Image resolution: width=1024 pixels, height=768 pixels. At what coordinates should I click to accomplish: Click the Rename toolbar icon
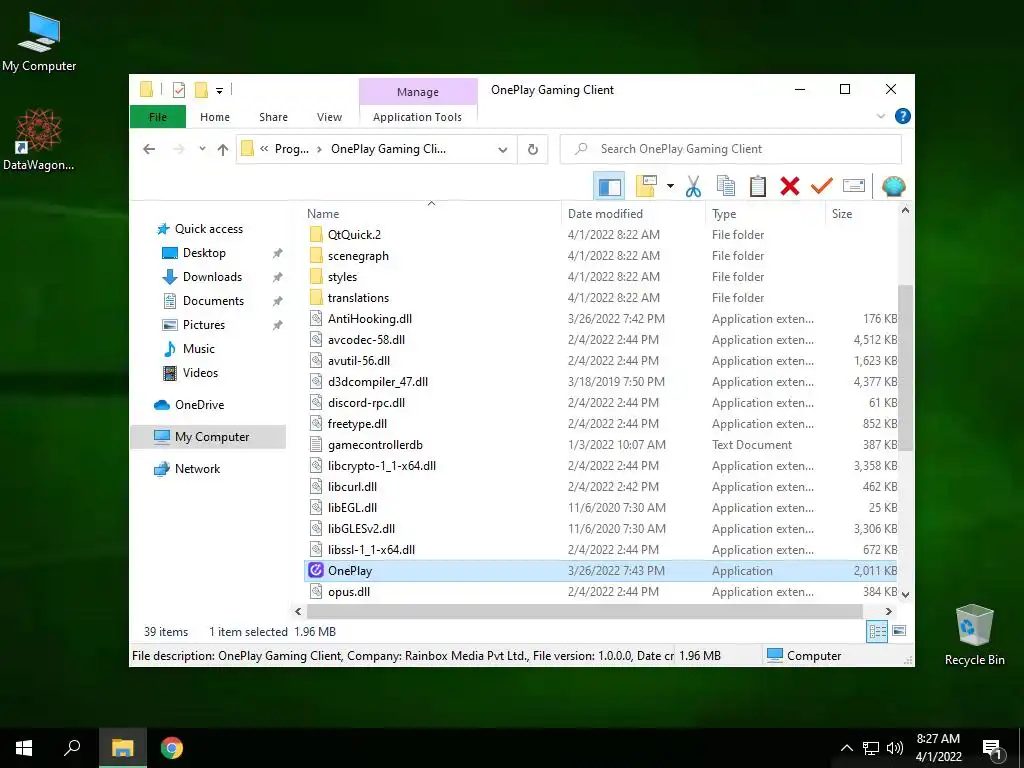[854, 186]
